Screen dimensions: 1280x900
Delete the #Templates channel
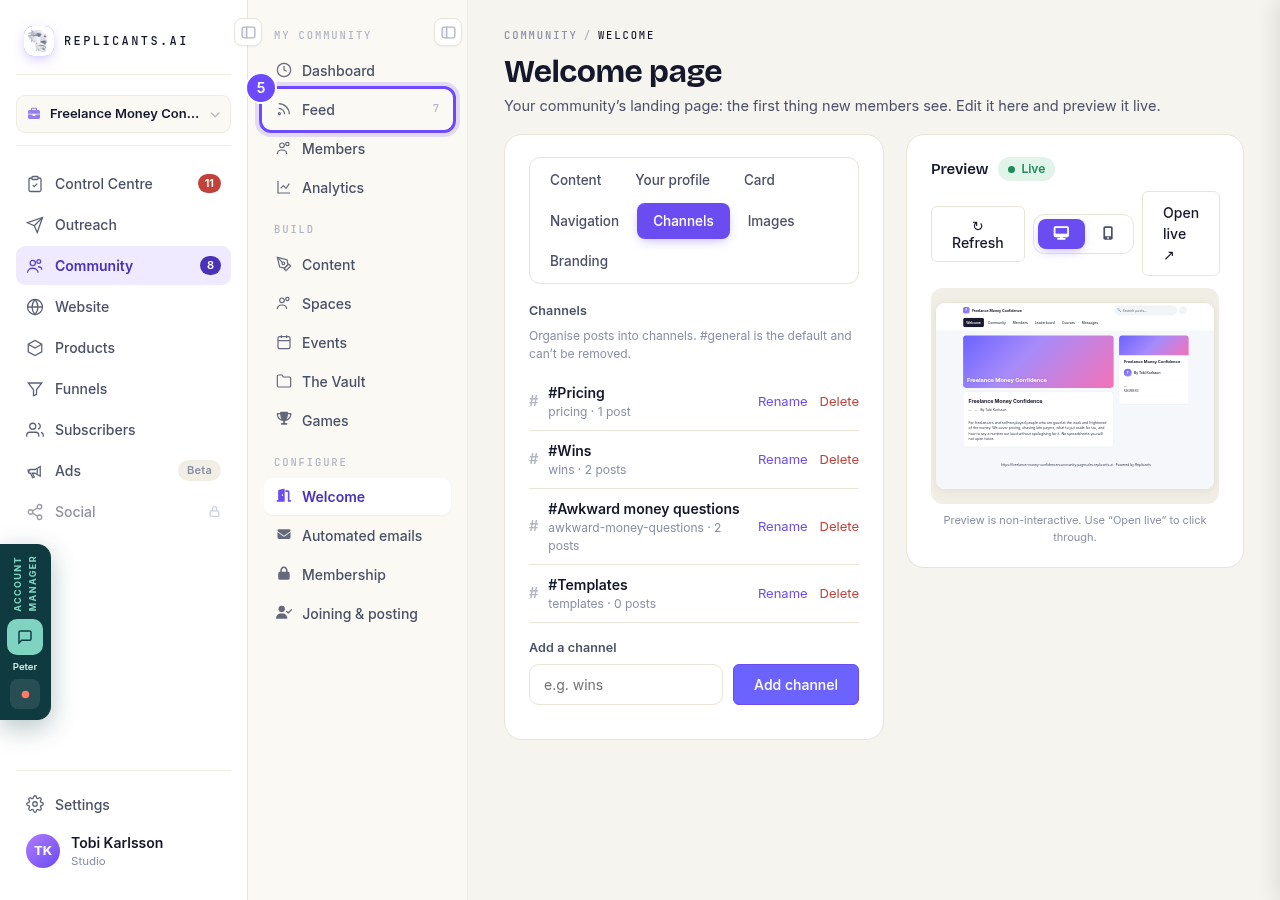[839, 594]
